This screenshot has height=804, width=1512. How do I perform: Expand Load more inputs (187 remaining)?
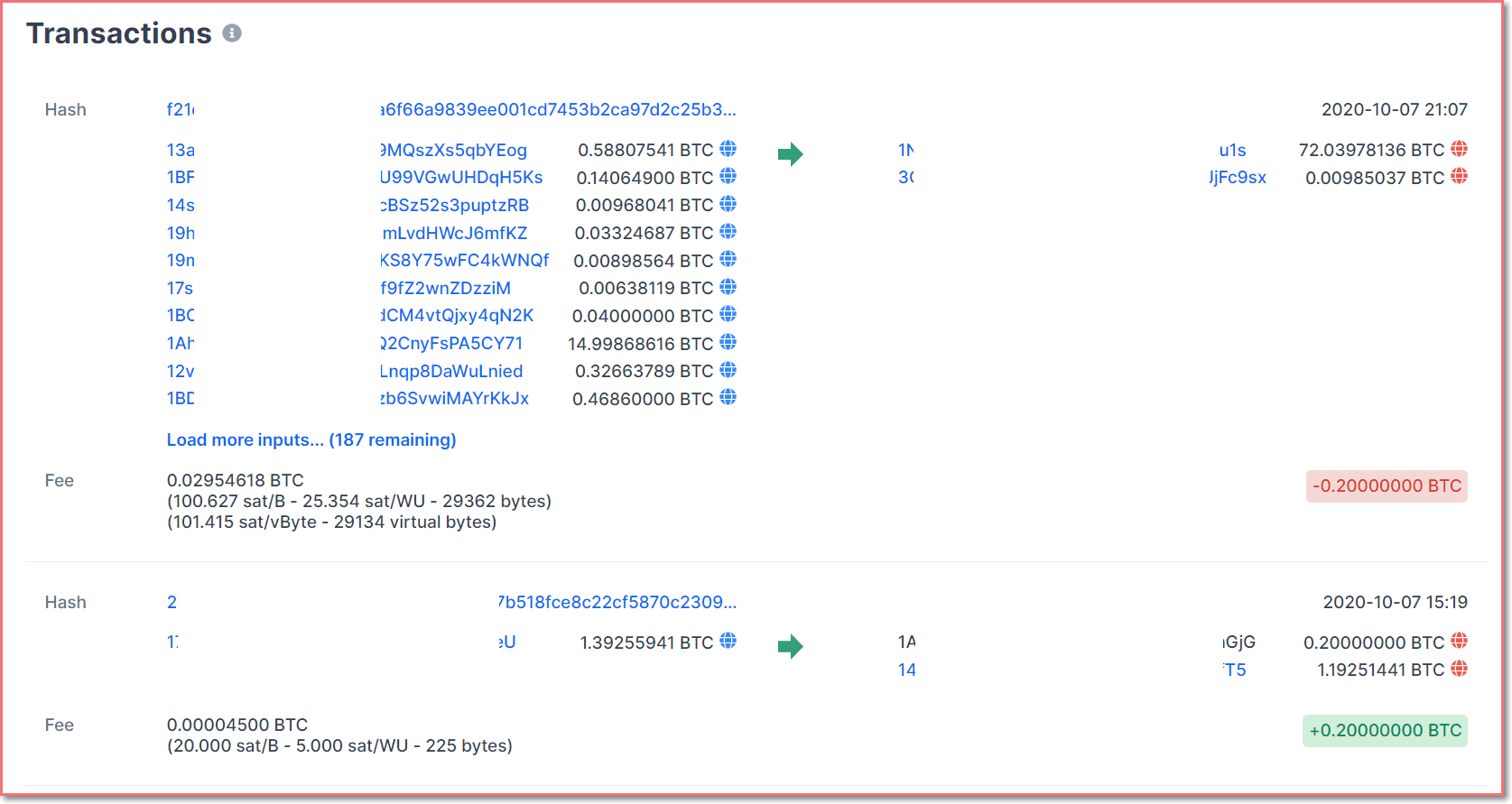(311, 439)
